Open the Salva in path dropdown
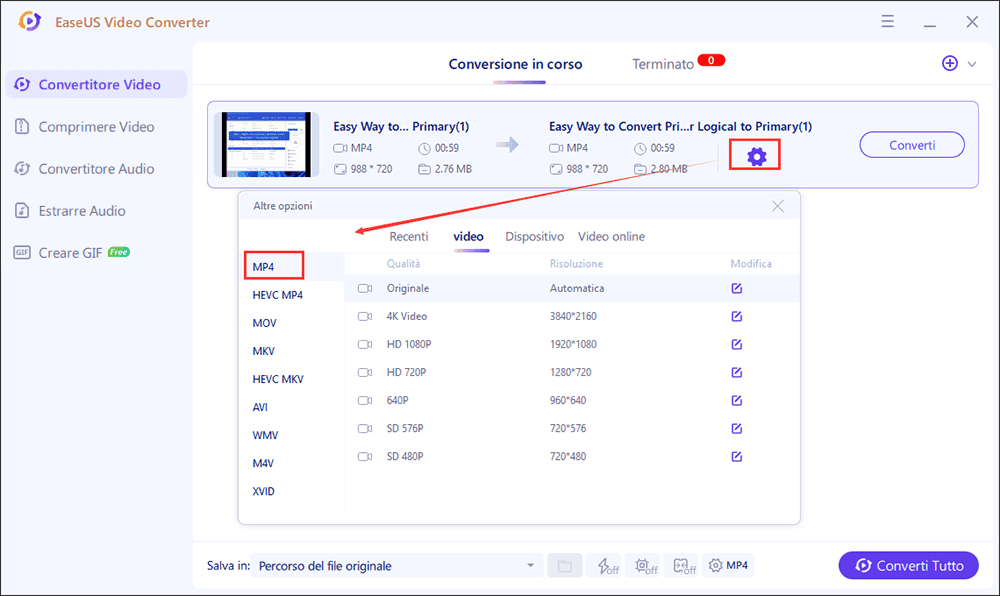The height and width of the screenshot is (596, 1000). click(397, 565)
